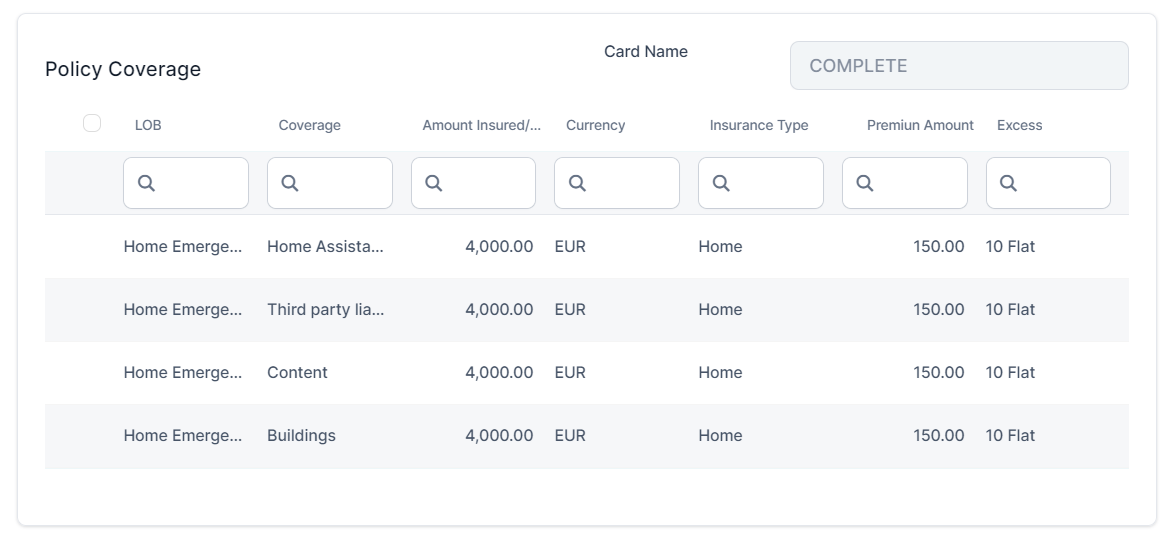The height and width of the screenshot is (537, 1172).
Task: Click the Currency column header
Action: 595,125
